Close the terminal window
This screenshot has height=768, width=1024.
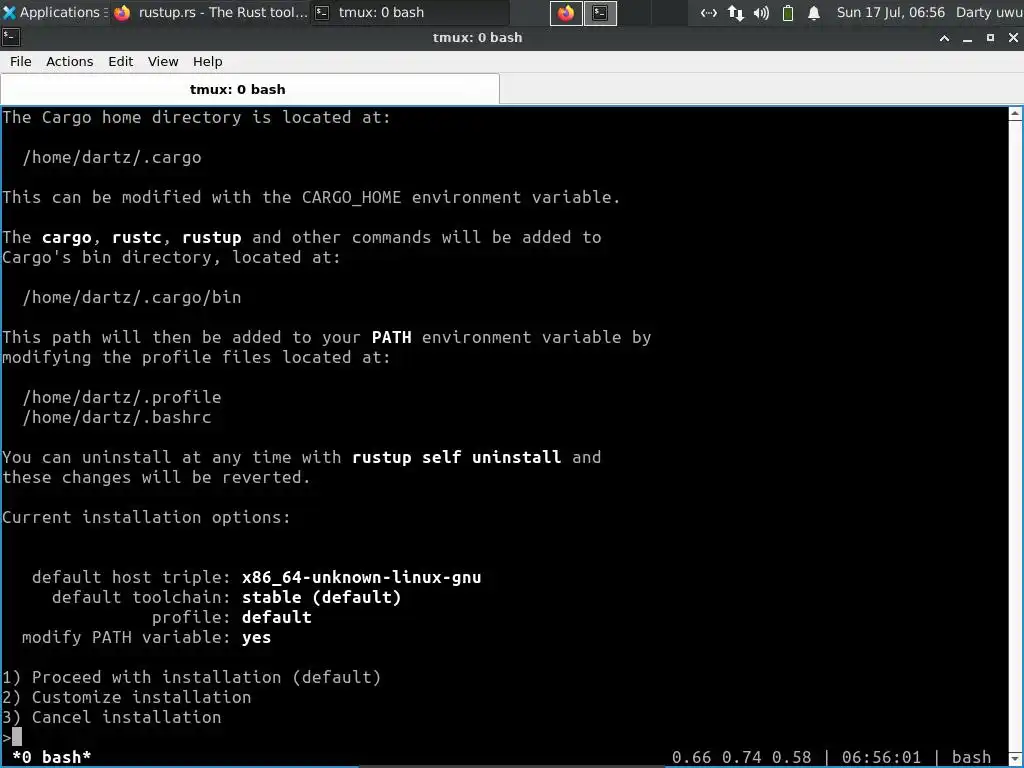[x=1013, y=38]
